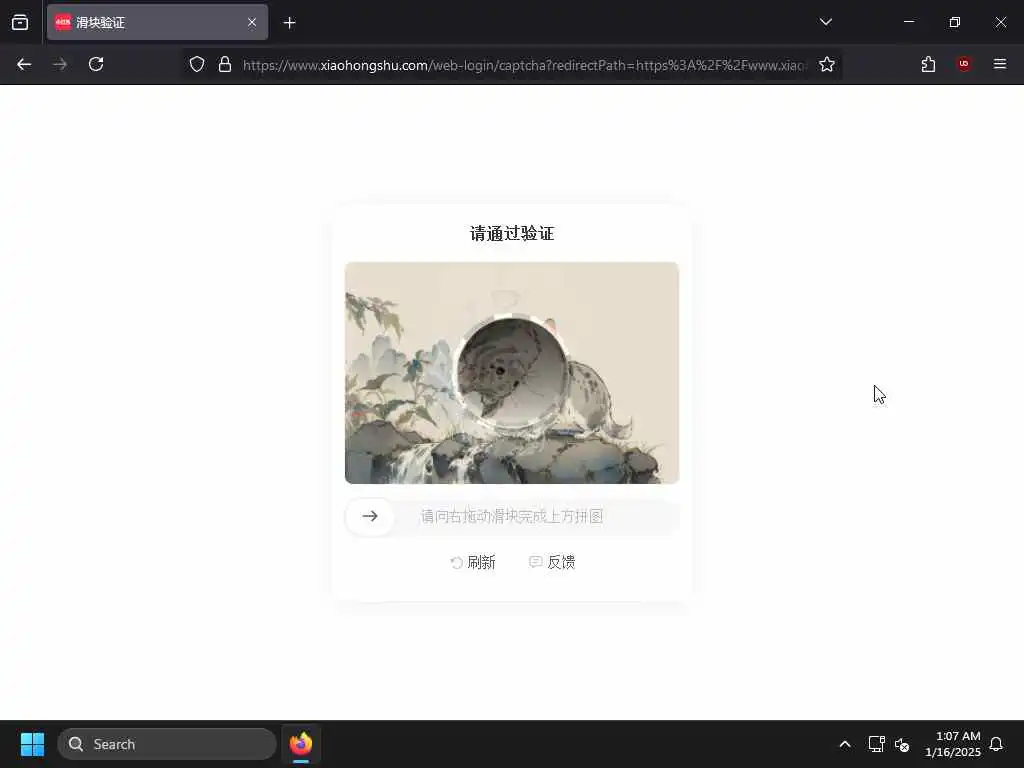This screenshot has height=768, width=1024.
Task: Open the extensions puzzle menu
Action: [928, 64]
